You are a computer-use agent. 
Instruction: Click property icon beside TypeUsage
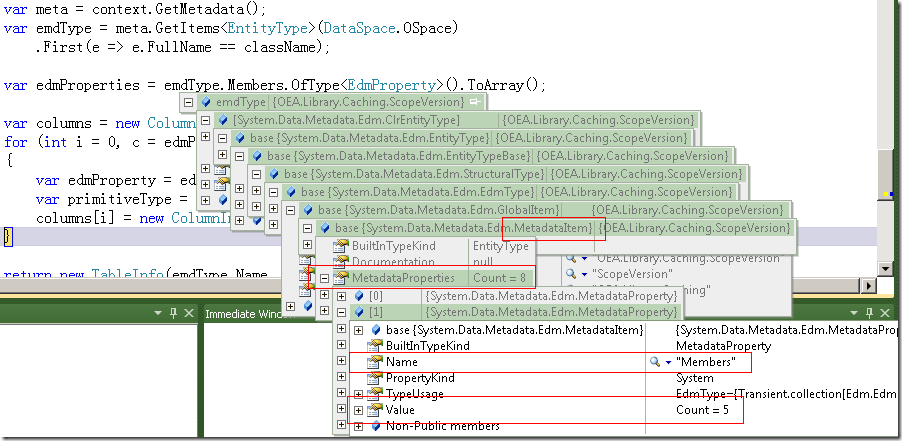375,394
